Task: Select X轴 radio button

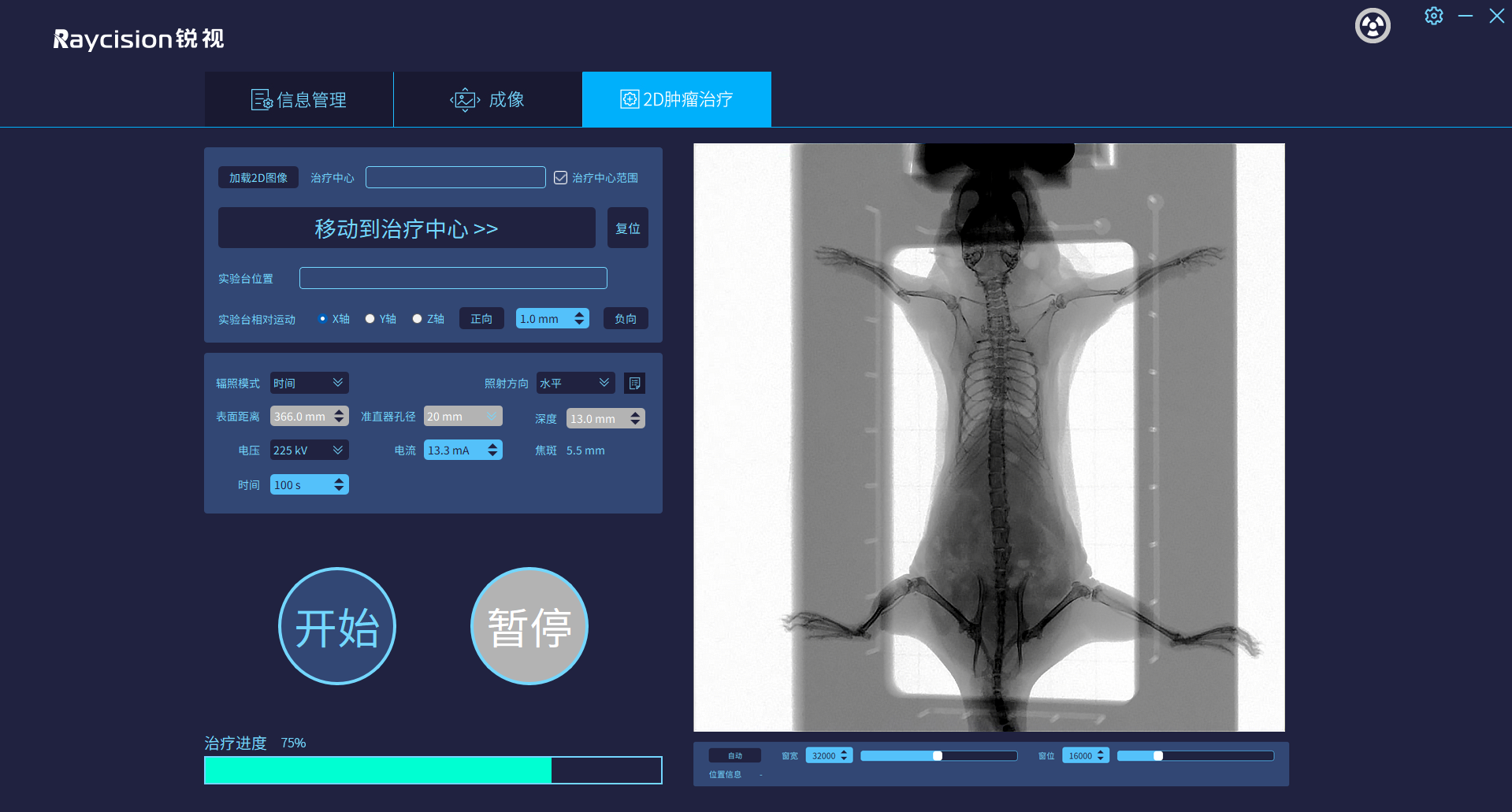Action: (x=322, y=319)
